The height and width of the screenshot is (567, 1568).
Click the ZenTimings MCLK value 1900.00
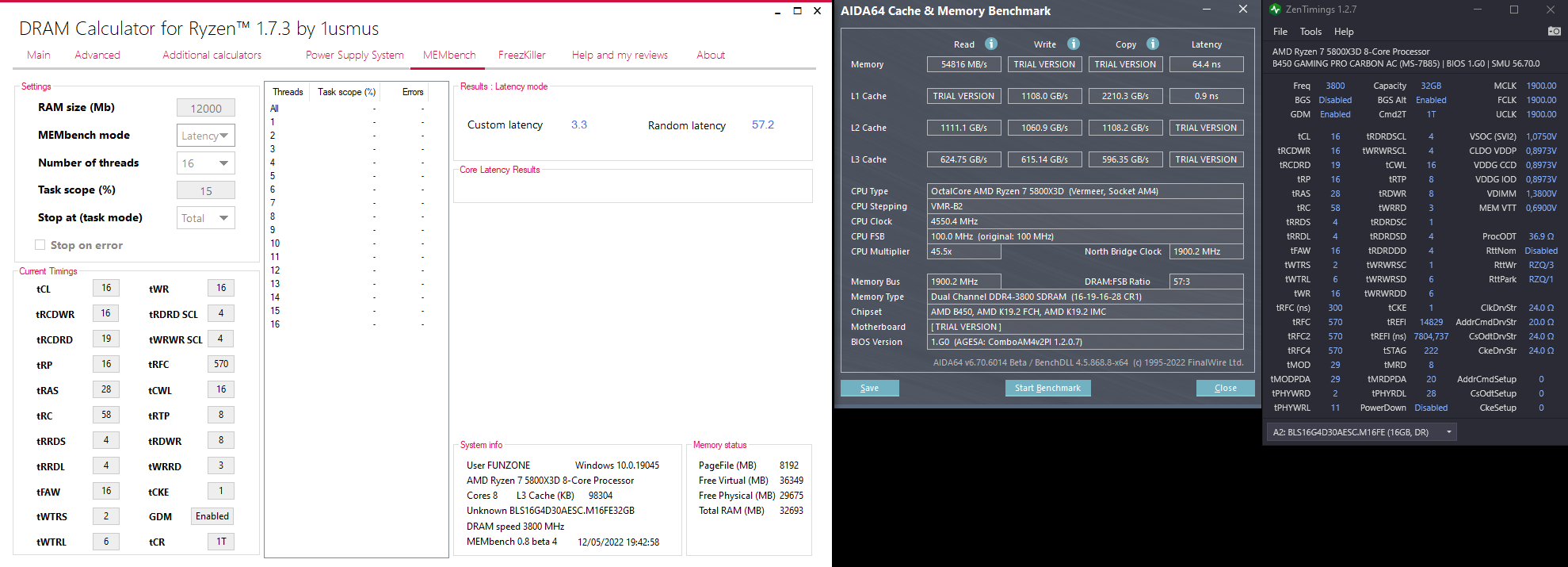click(1541, 86)
